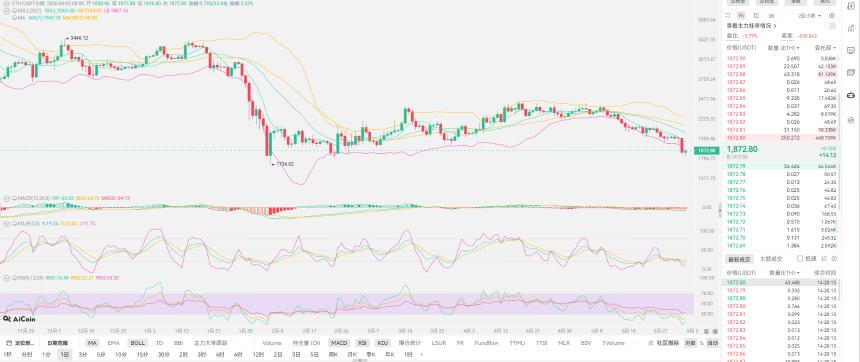Screen dimensions: 860x362
Task: Open the 数量(ETH) dropdown in order book
Action: pos(785,48)
